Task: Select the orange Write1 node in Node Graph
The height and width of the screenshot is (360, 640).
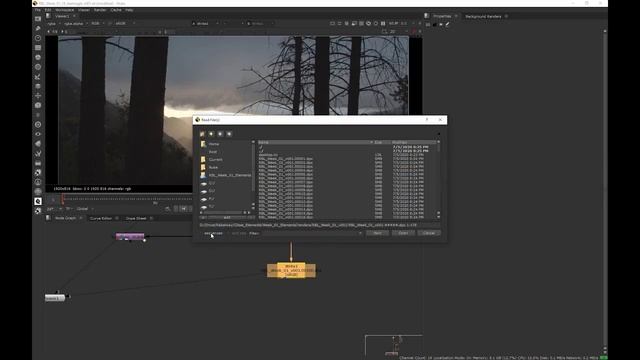Action: [x=291, y=270]
